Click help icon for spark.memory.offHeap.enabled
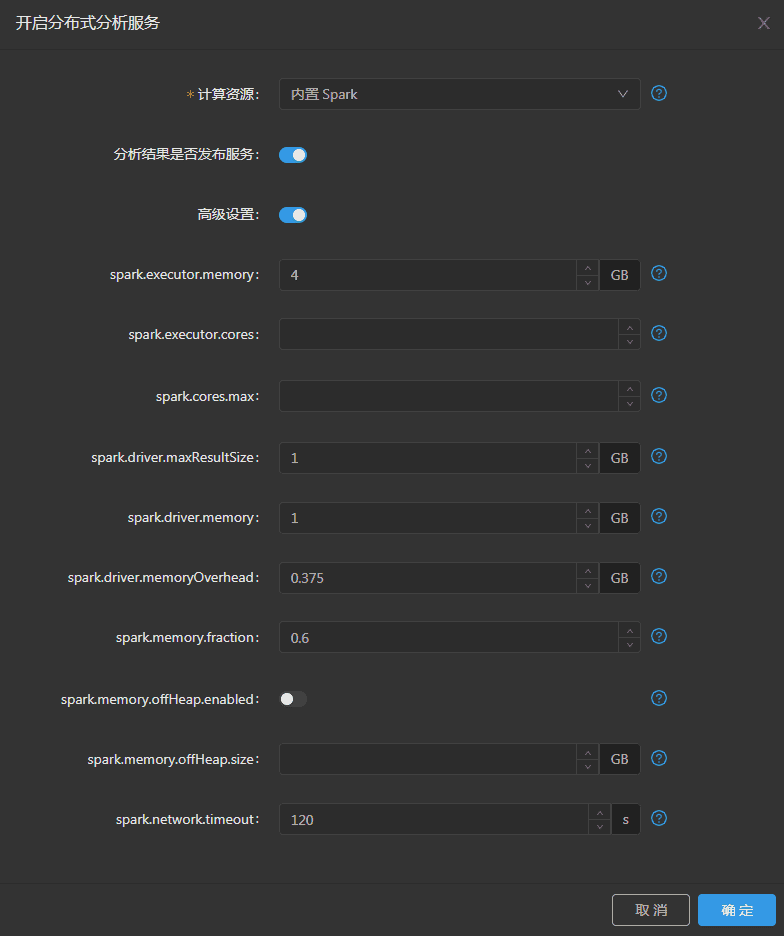Image resolution: width=784 pixels, height=936 pixels. point(659,698)
